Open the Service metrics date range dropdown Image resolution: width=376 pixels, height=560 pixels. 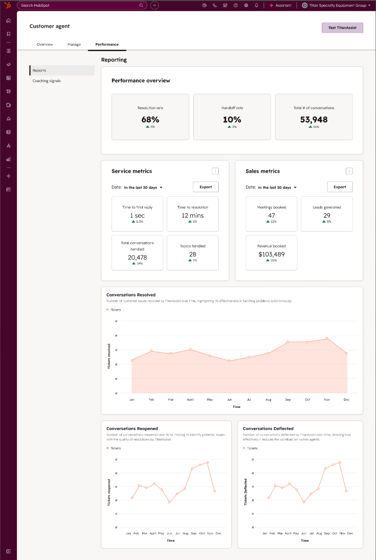[143, 187]
